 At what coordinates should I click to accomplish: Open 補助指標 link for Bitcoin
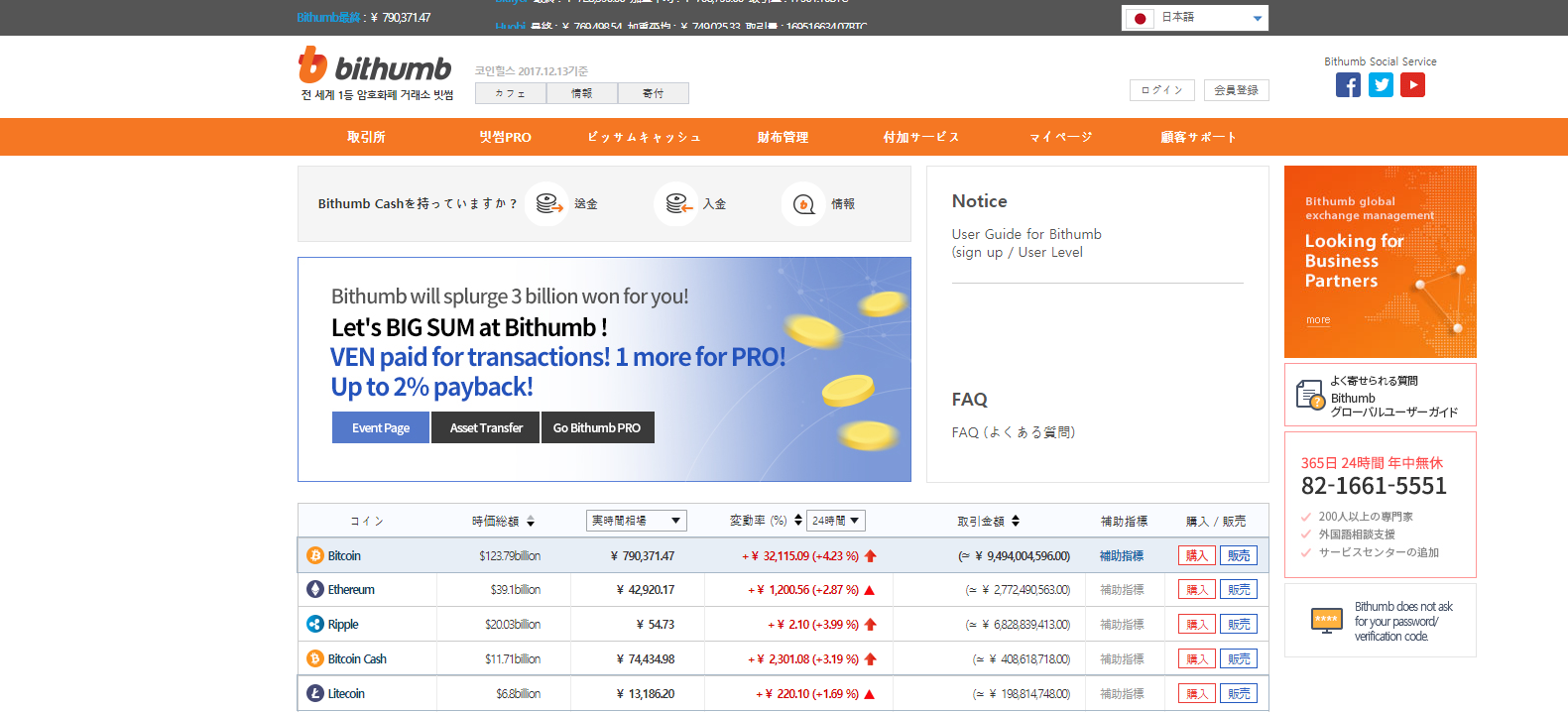pyautogui.click(x=1122, y=555)
